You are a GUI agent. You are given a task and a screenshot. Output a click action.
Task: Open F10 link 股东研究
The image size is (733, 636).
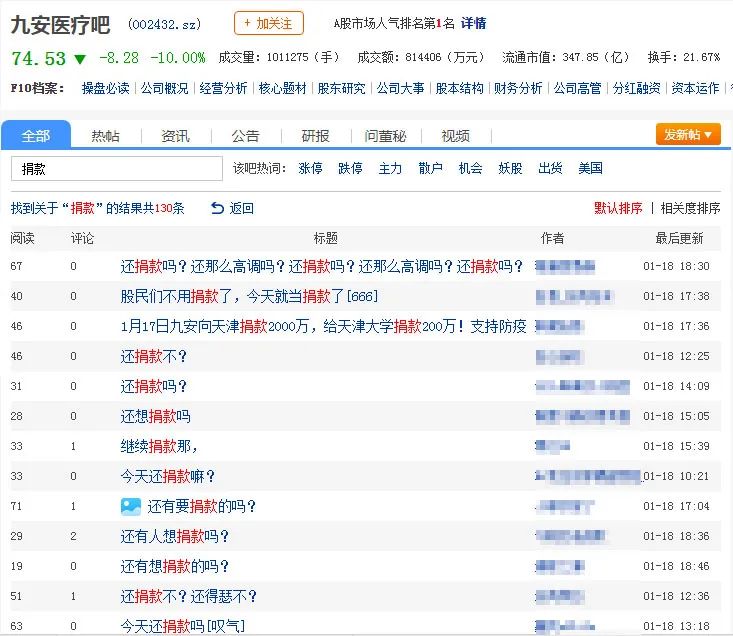click(341, 88)
